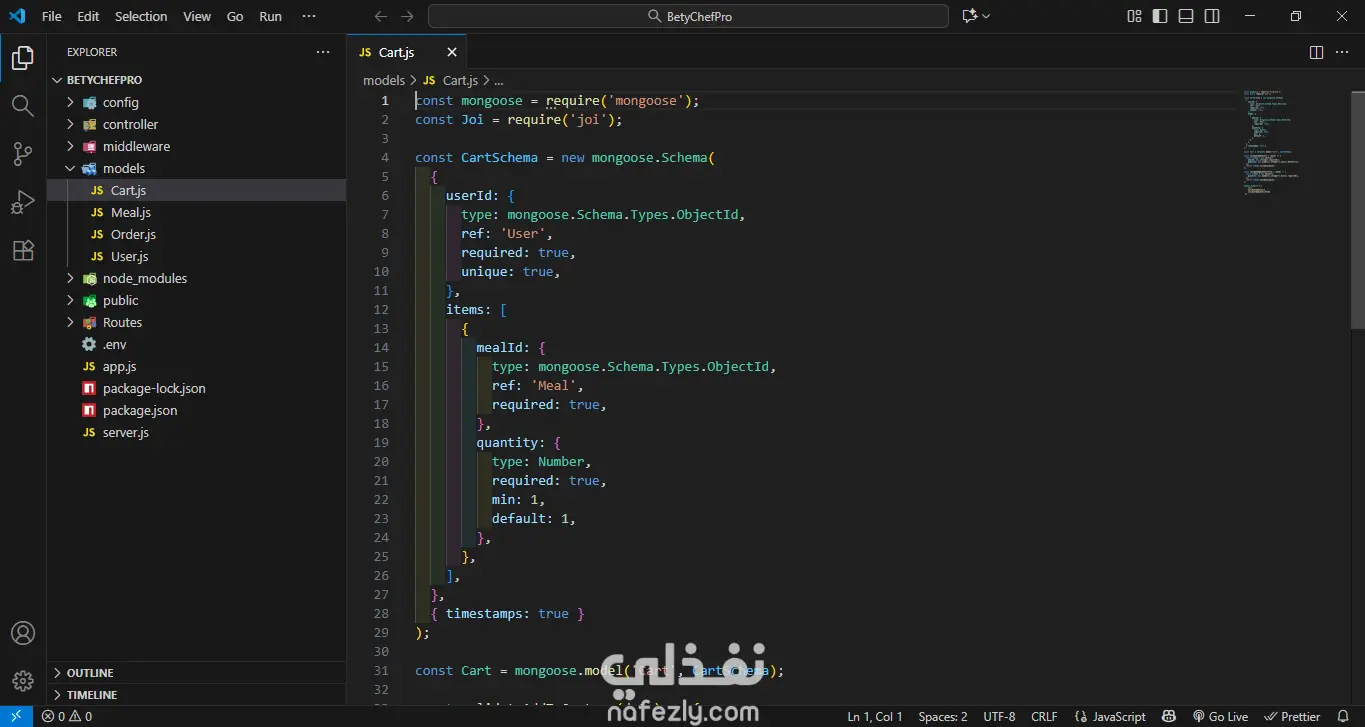Open the Copilot dropdown arrow in the title bar
The width and height of the screenshot is (1365, 727).
(x=987, y=16)
